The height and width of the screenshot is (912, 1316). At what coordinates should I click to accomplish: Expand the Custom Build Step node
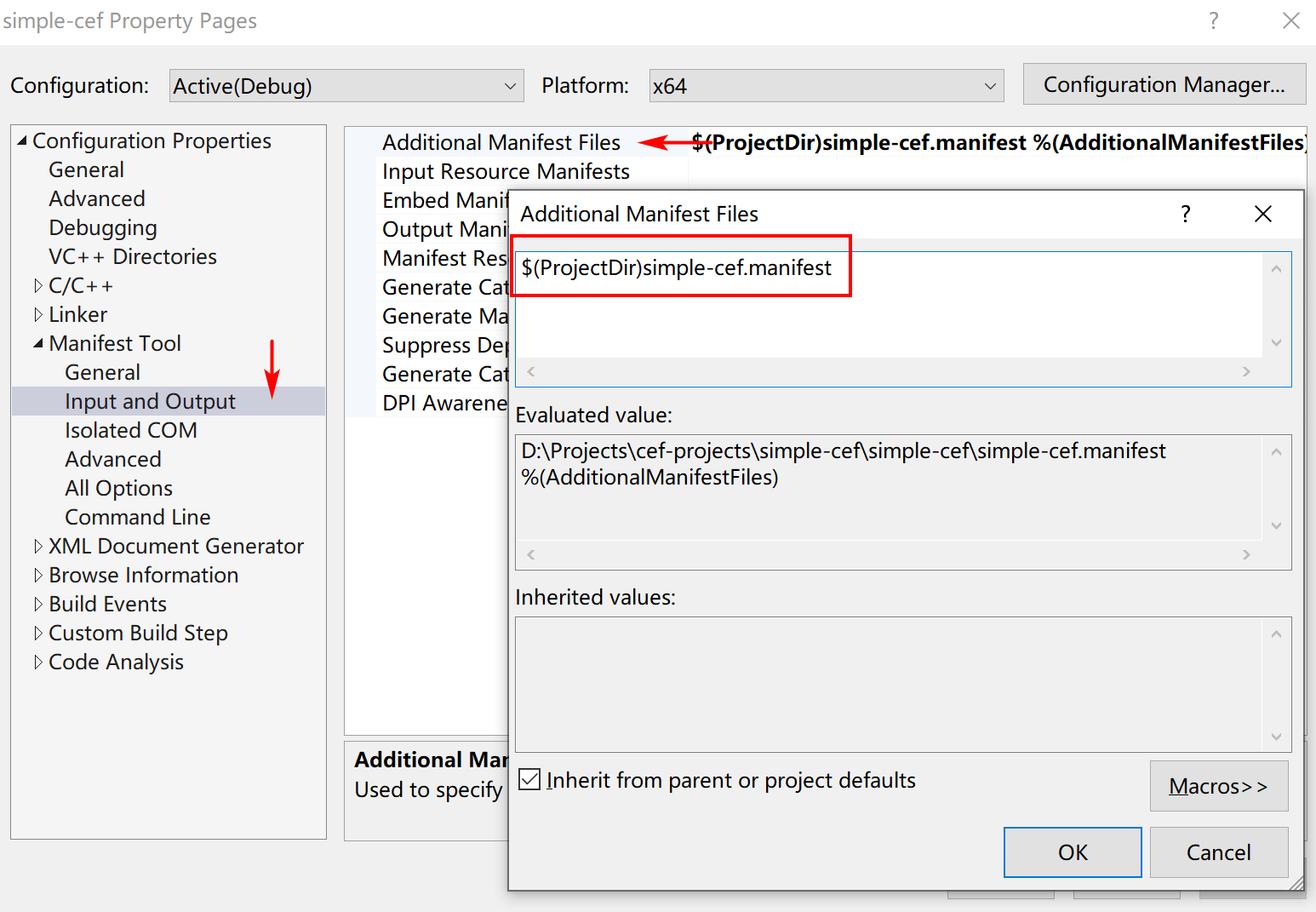click(x=38, y=633)
